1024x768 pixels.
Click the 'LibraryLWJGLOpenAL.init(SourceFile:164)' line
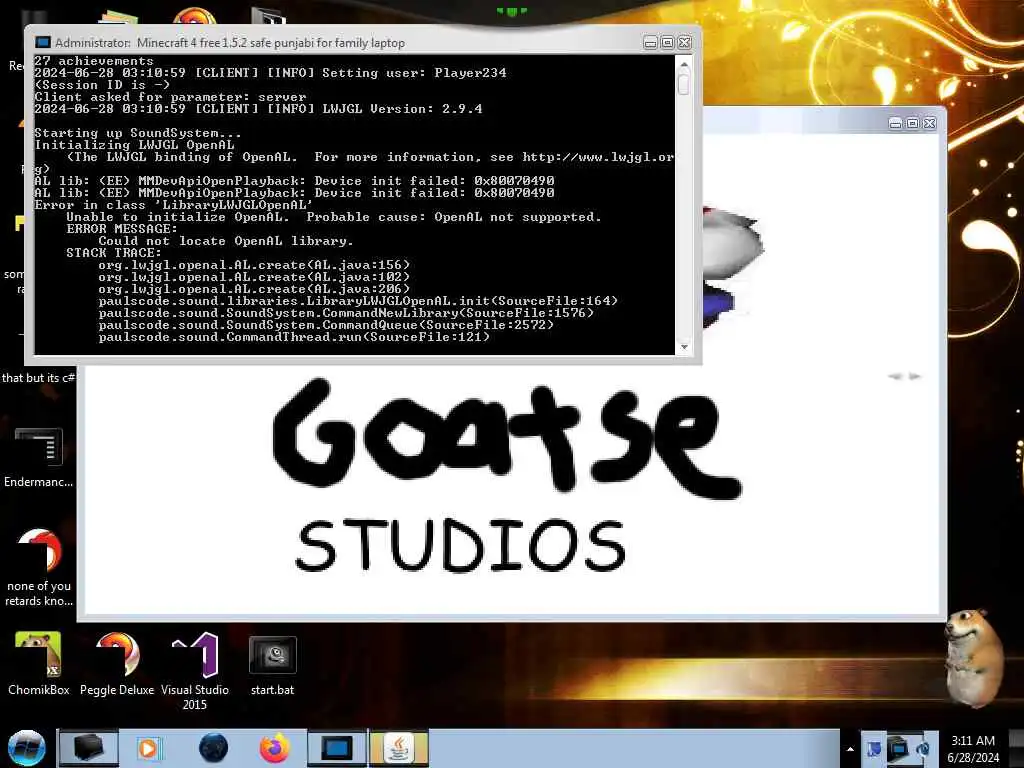(x=358, y=301)
